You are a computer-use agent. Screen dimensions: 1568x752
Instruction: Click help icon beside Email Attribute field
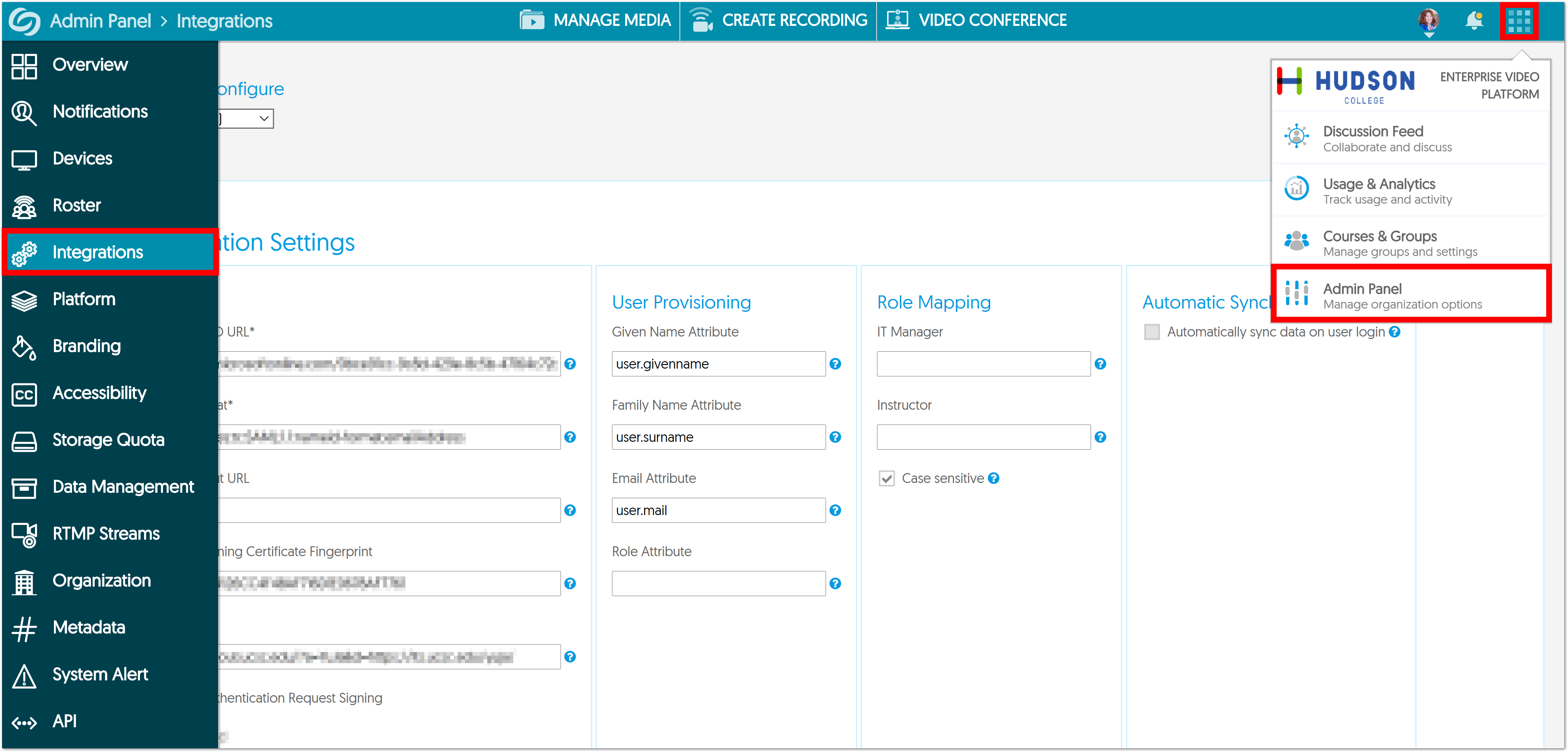click(x=835, y=511)
